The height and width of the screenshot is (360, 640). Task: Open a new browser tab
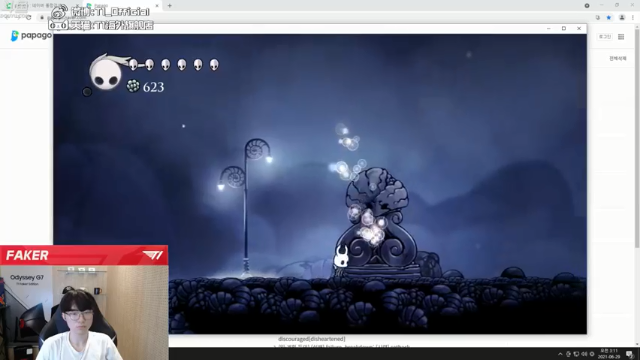click(x=169, y=6)
